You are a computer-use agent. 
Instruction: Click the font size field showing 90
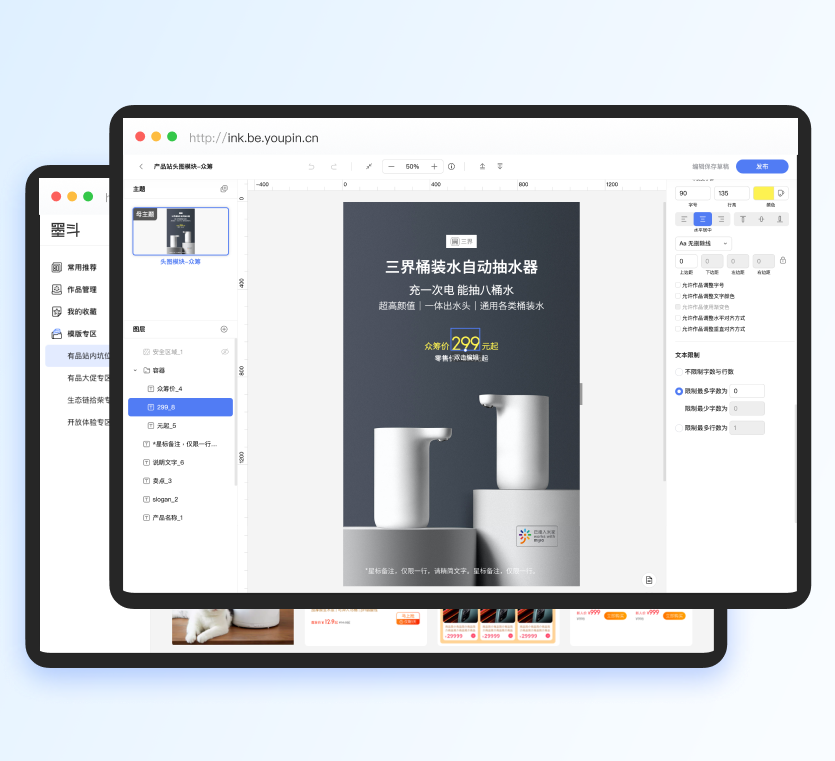(x=693, y=193)
